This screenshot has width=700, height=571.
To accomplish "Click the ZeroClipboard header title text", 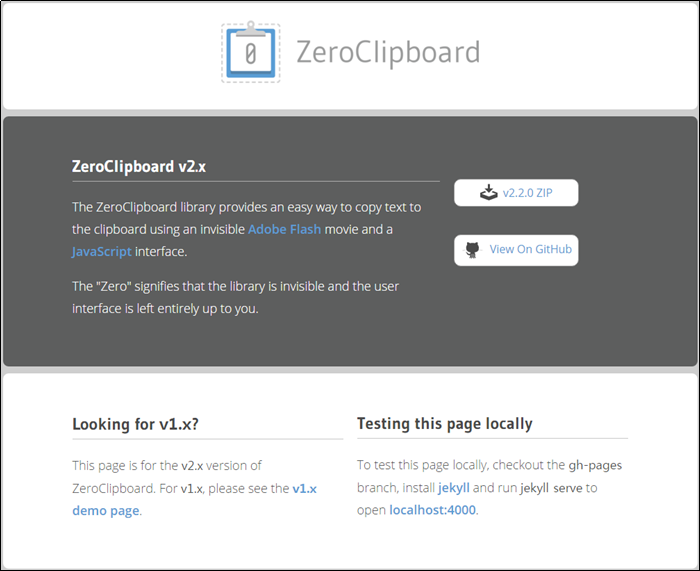I will pyautogui.click(x=388, y=53).
